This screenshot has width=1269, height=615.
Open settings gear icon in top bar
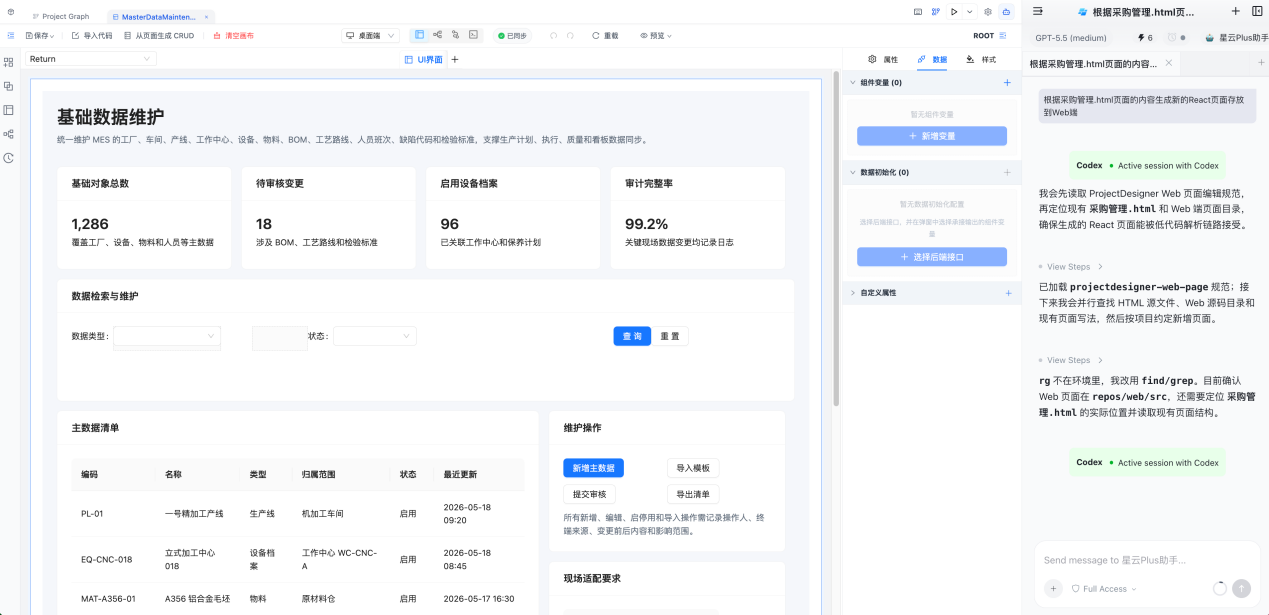click(988, 12)
